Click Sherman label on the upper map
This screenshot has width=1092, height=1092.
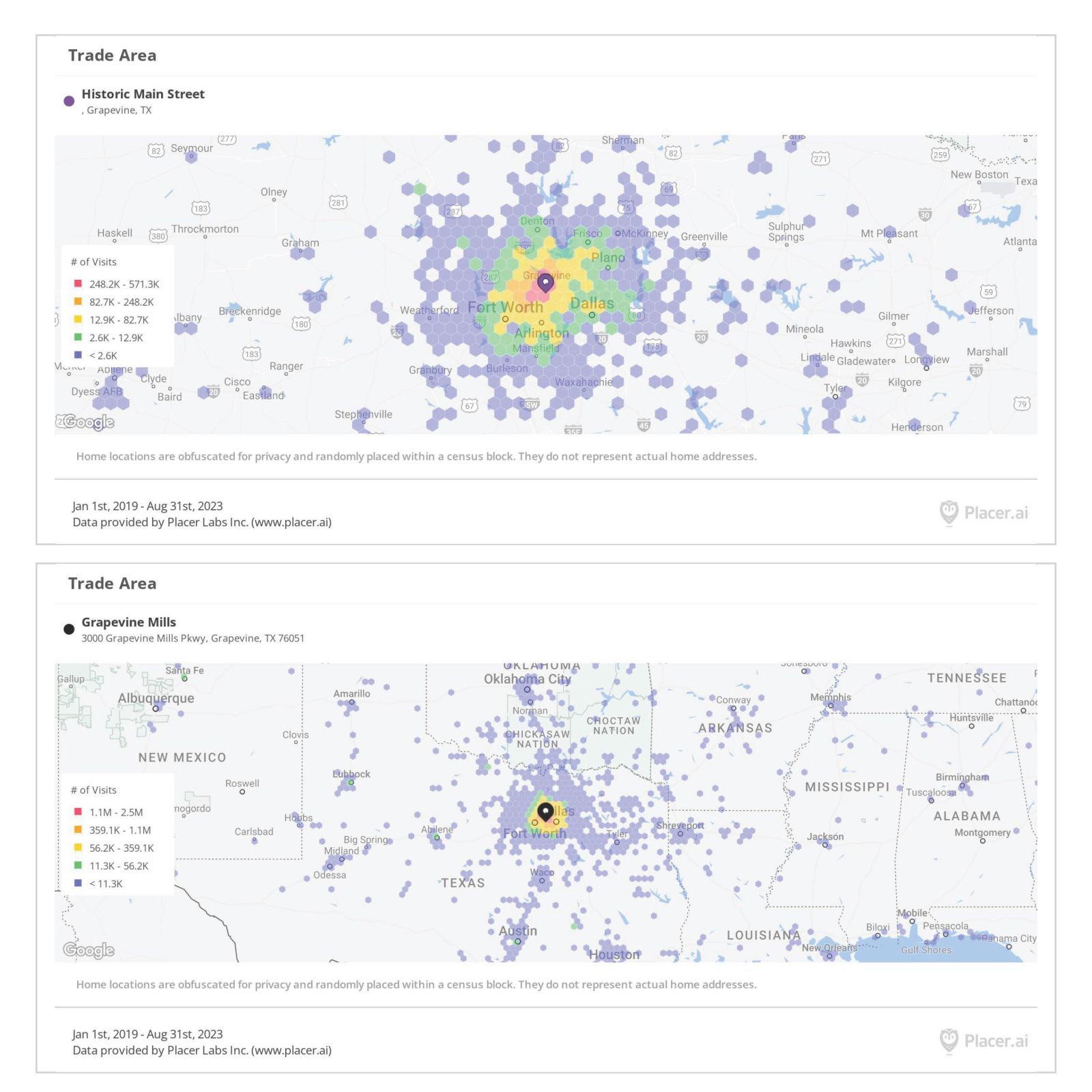pos(622,140)
